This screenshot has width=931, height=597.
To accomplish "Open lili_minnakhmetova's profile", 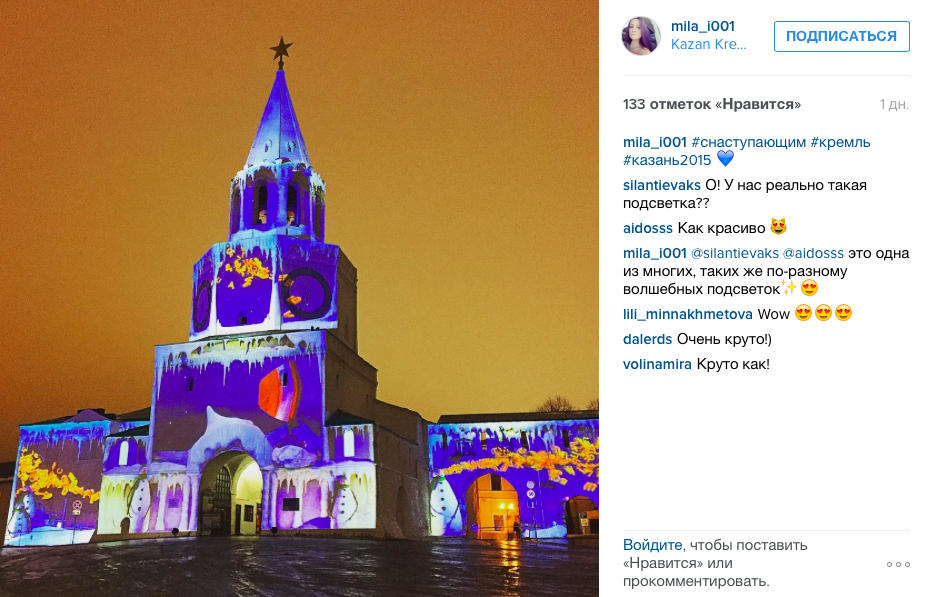I will tap(688, 314).
